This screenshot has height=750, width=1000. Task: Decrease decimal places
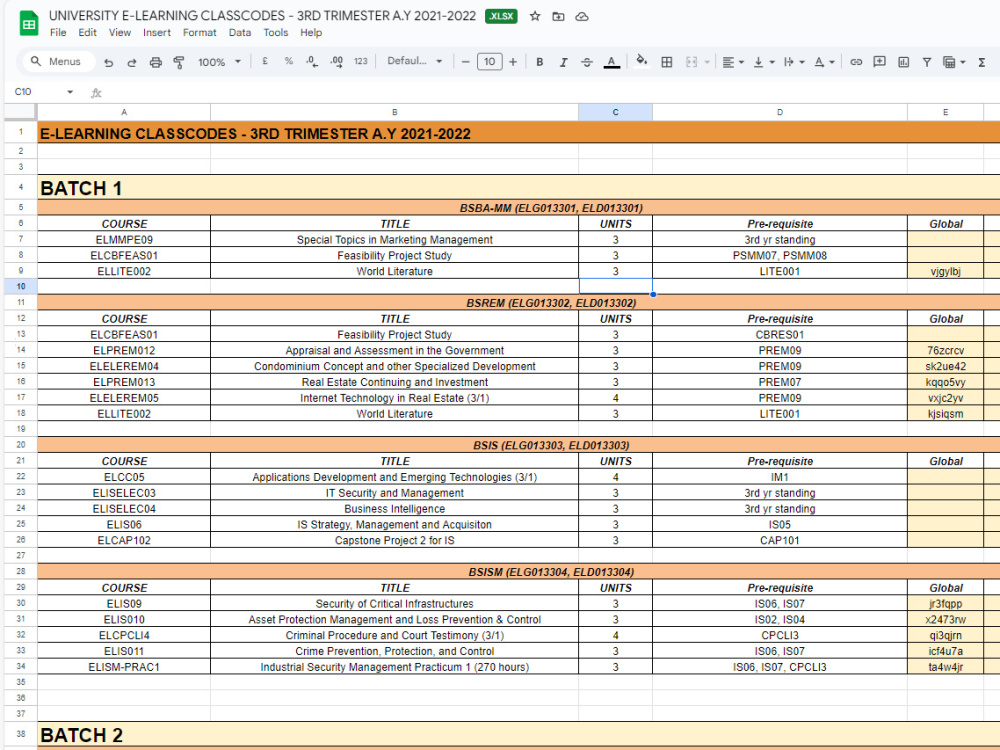tap(312, 61)
